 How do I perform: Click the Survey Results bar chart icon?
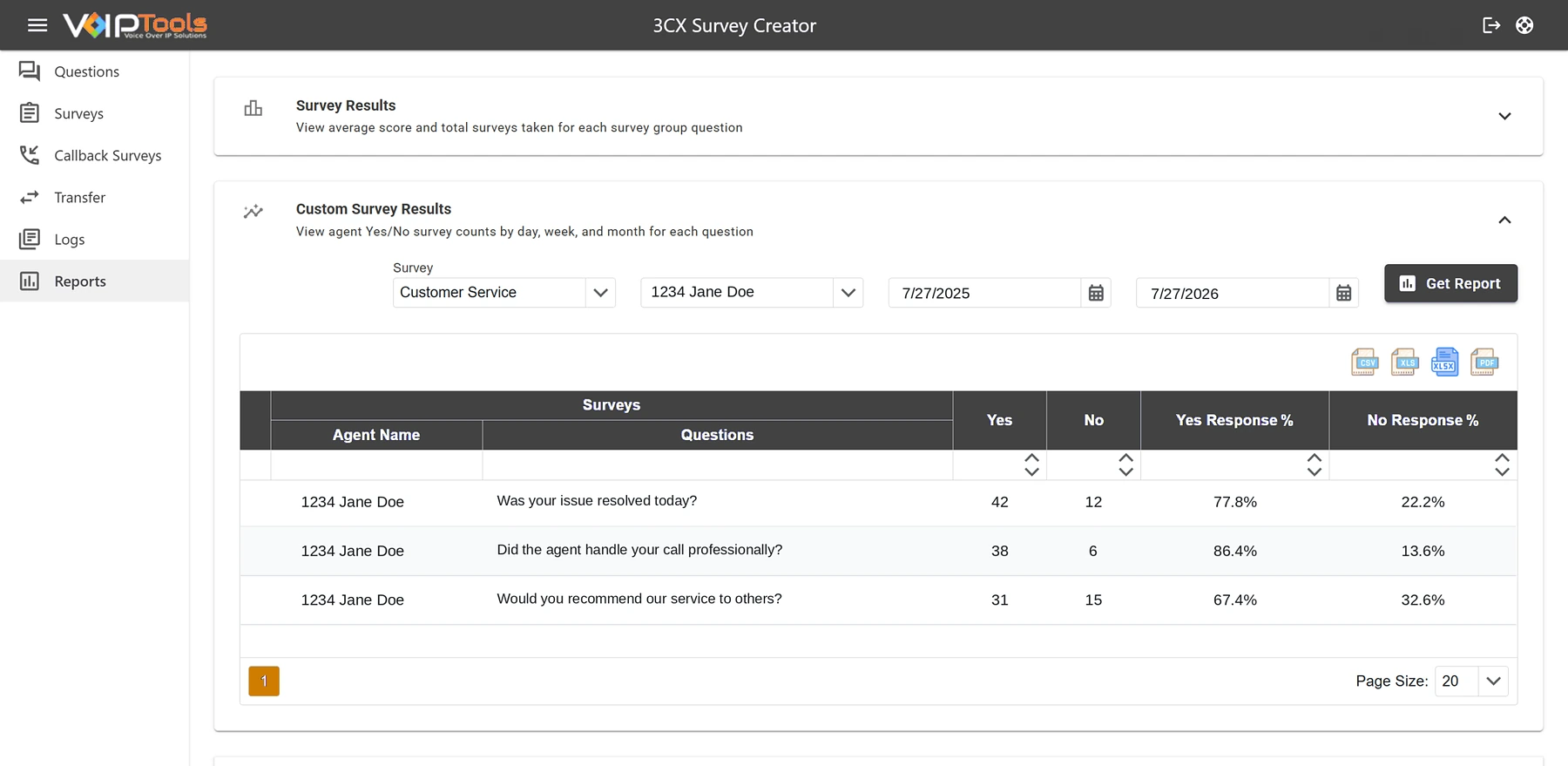[x=253, y=108]
